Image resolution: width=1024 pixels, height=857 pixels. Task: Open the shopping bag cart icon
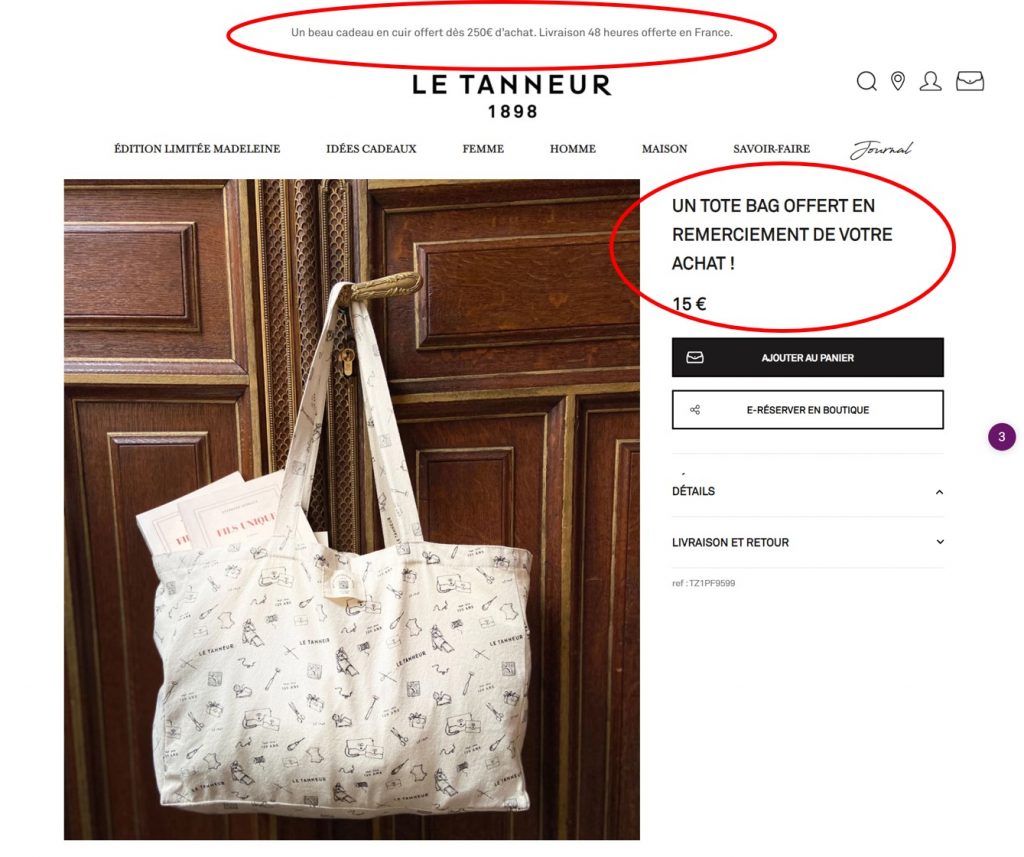970,81
